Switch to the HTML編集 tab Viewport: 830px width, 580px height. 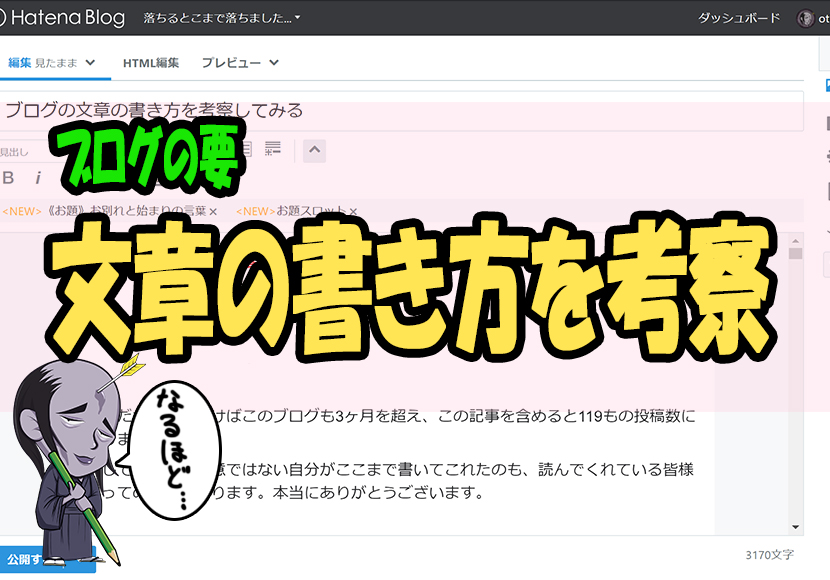(151, 63)
